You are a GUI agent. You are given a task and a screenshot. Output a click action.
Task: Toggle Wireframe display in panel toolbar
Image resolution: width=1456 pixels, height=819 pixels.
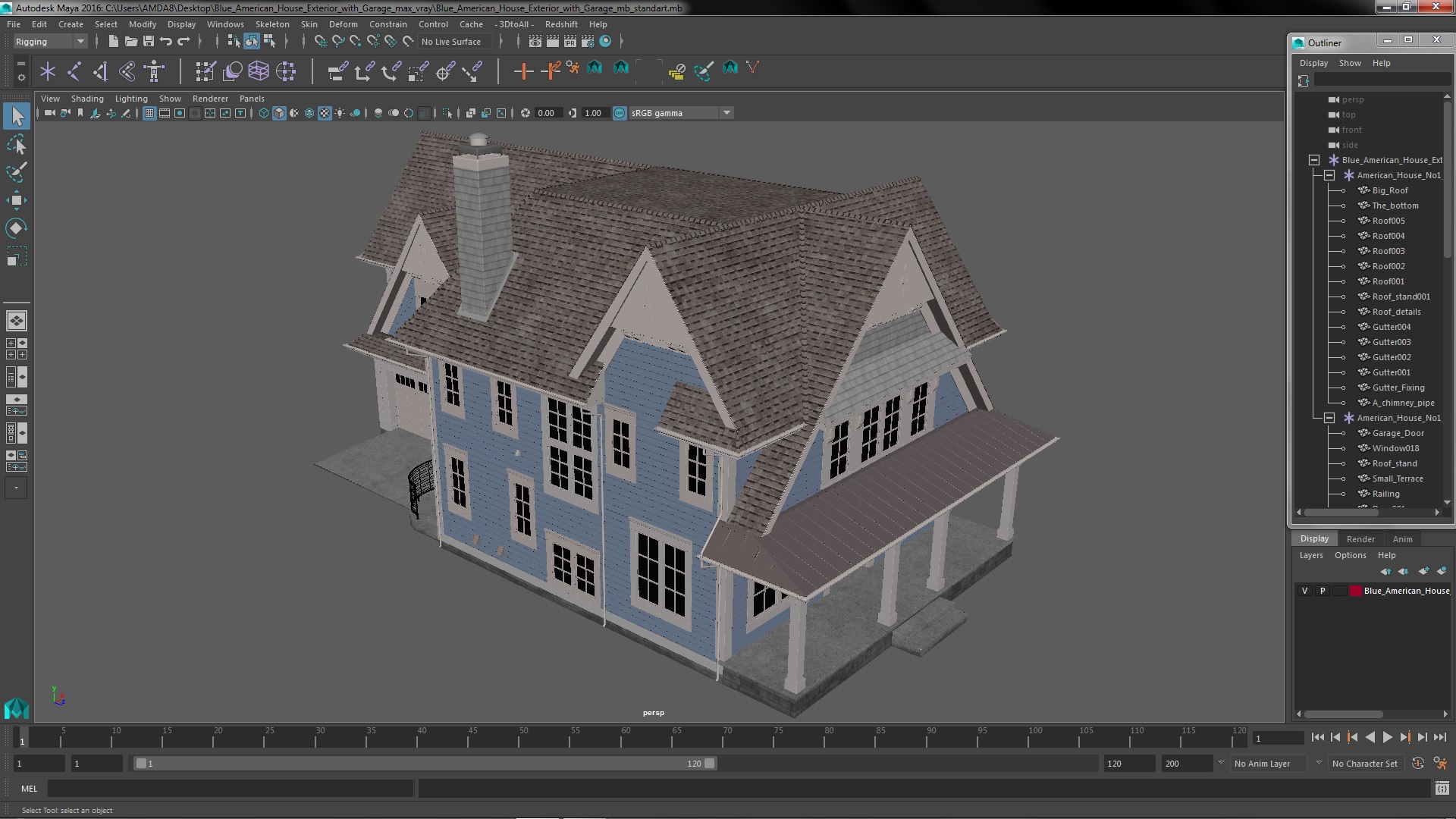pos(264,113)
